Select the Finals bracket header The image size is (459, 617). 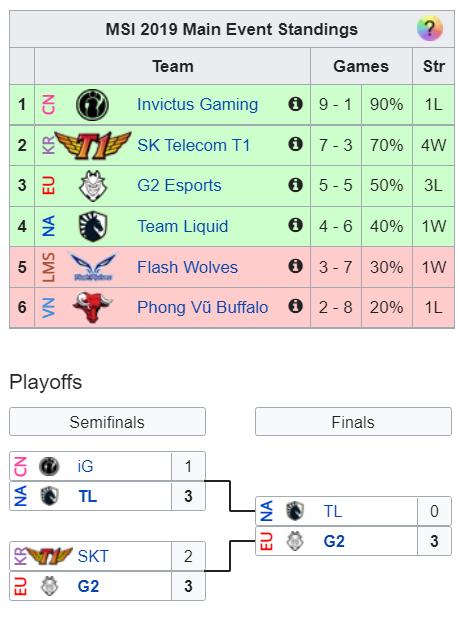[353, 422]
